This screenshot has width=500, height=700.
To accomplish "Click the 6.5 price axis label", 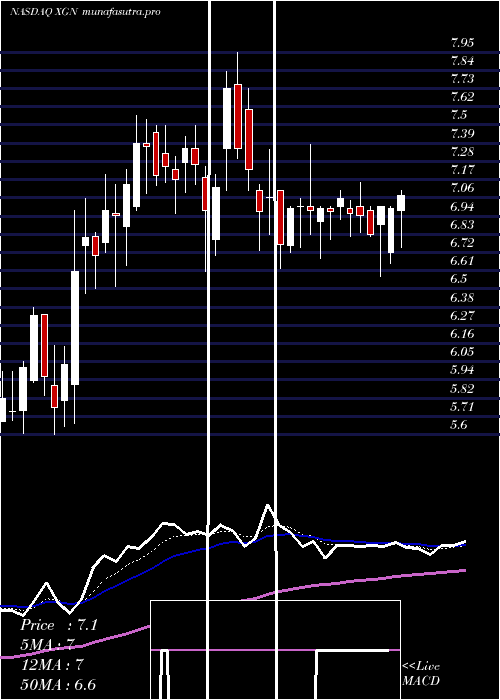I will [458, 279].
